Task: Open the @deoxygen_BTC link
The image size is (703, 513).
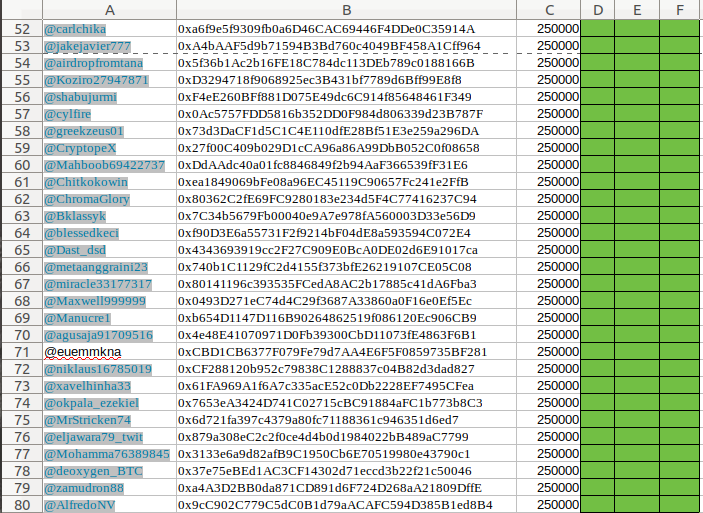Action: point(93,471)
